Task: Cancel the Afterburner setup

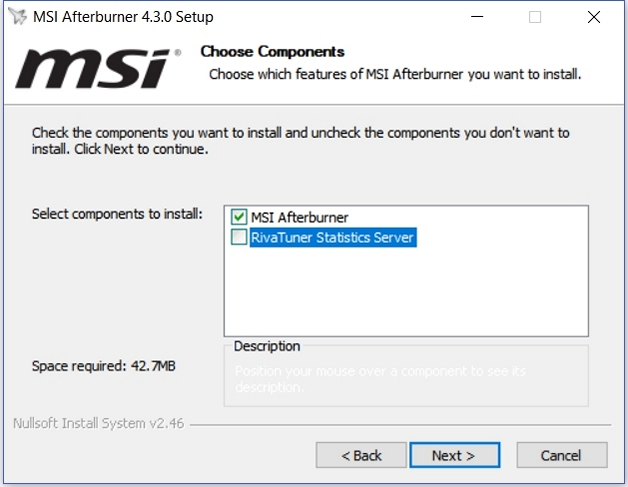Action: point(562,455)
